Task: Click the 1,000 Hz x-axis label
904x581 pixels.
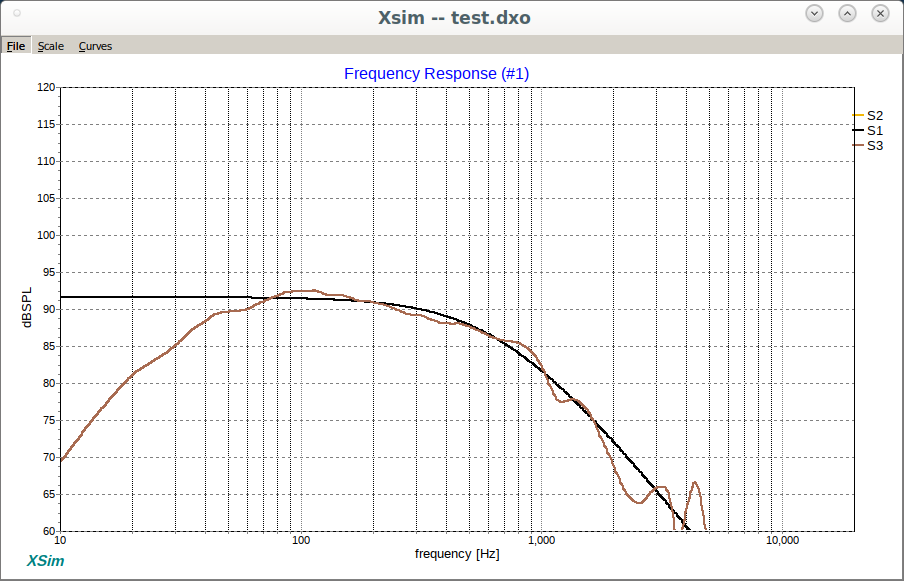Action: (x=541, y=541)
